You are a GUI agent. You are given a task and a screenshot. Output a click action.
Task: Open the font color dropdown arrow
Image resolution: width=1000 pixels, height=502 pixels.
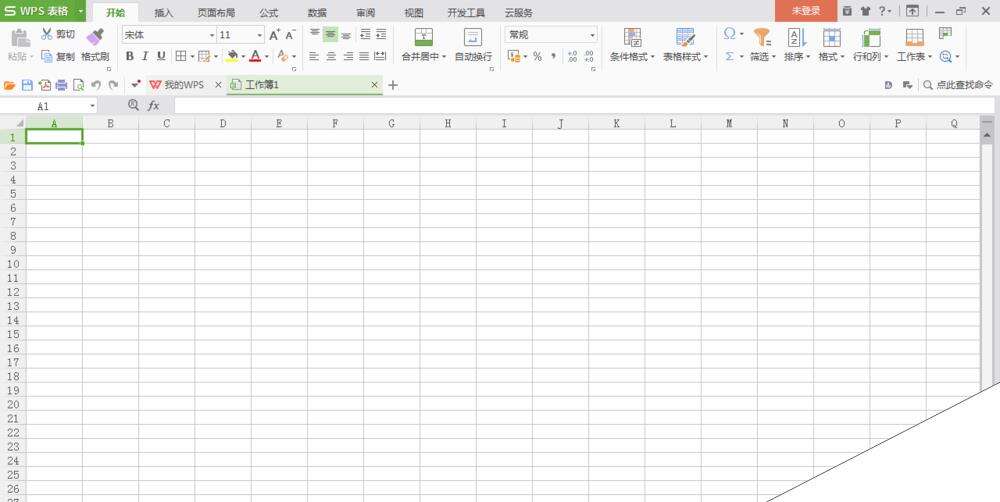click(x=266, y=57)
